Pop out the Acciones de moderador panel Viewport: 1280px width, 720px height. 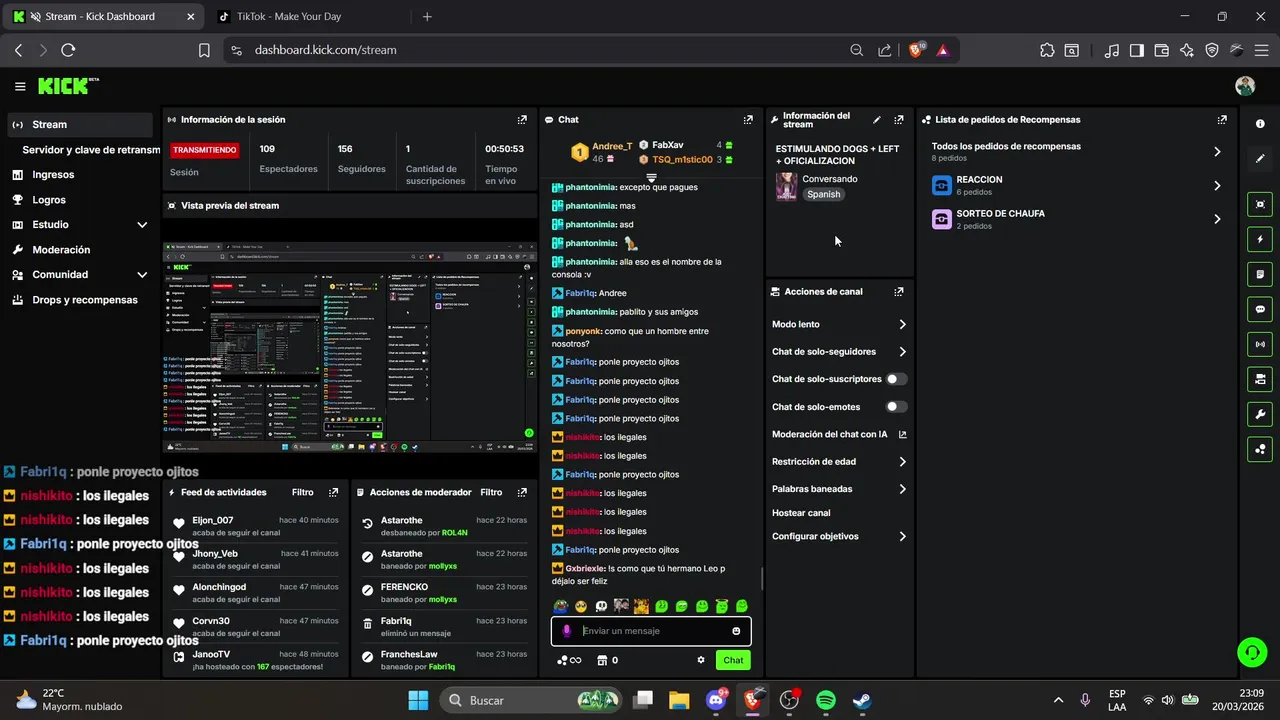(522, 492)
